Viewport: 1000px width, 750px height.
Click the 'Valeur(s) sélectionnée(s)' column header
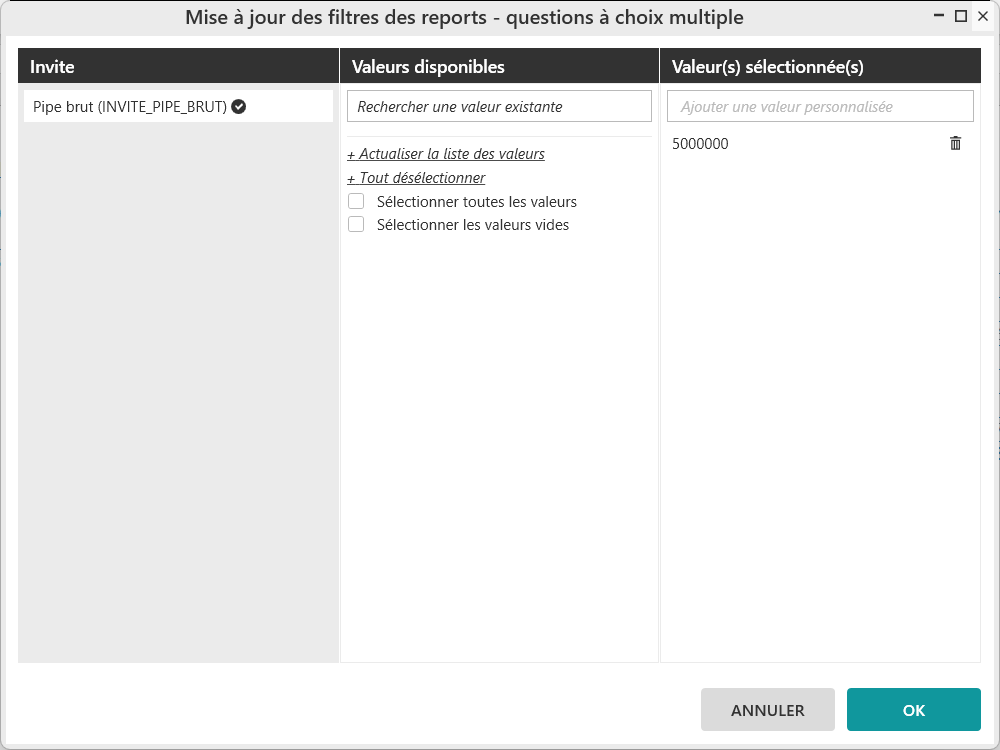(768, 67)
